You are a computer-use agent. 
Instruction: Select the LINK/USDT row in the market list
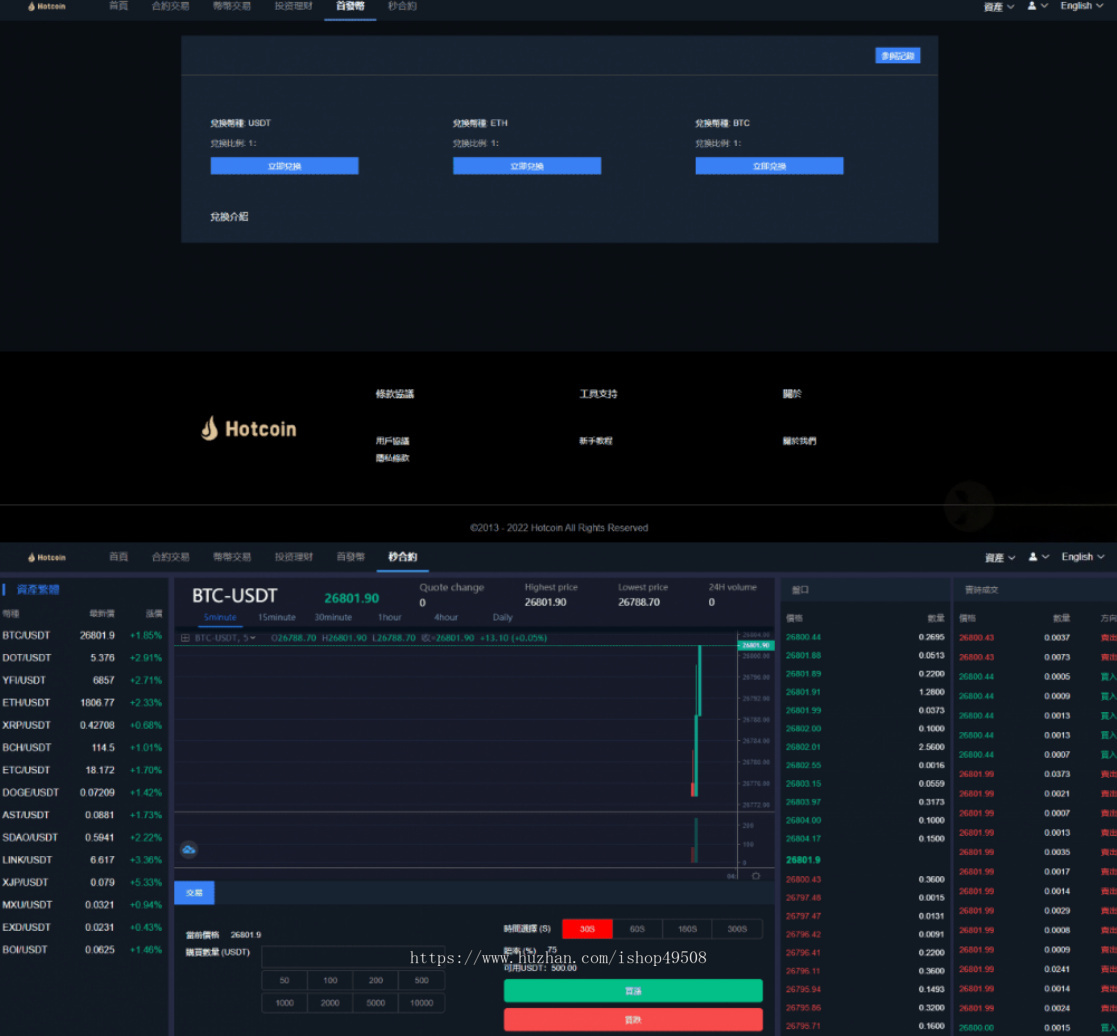pyautogui.click(x=83, y=860)
